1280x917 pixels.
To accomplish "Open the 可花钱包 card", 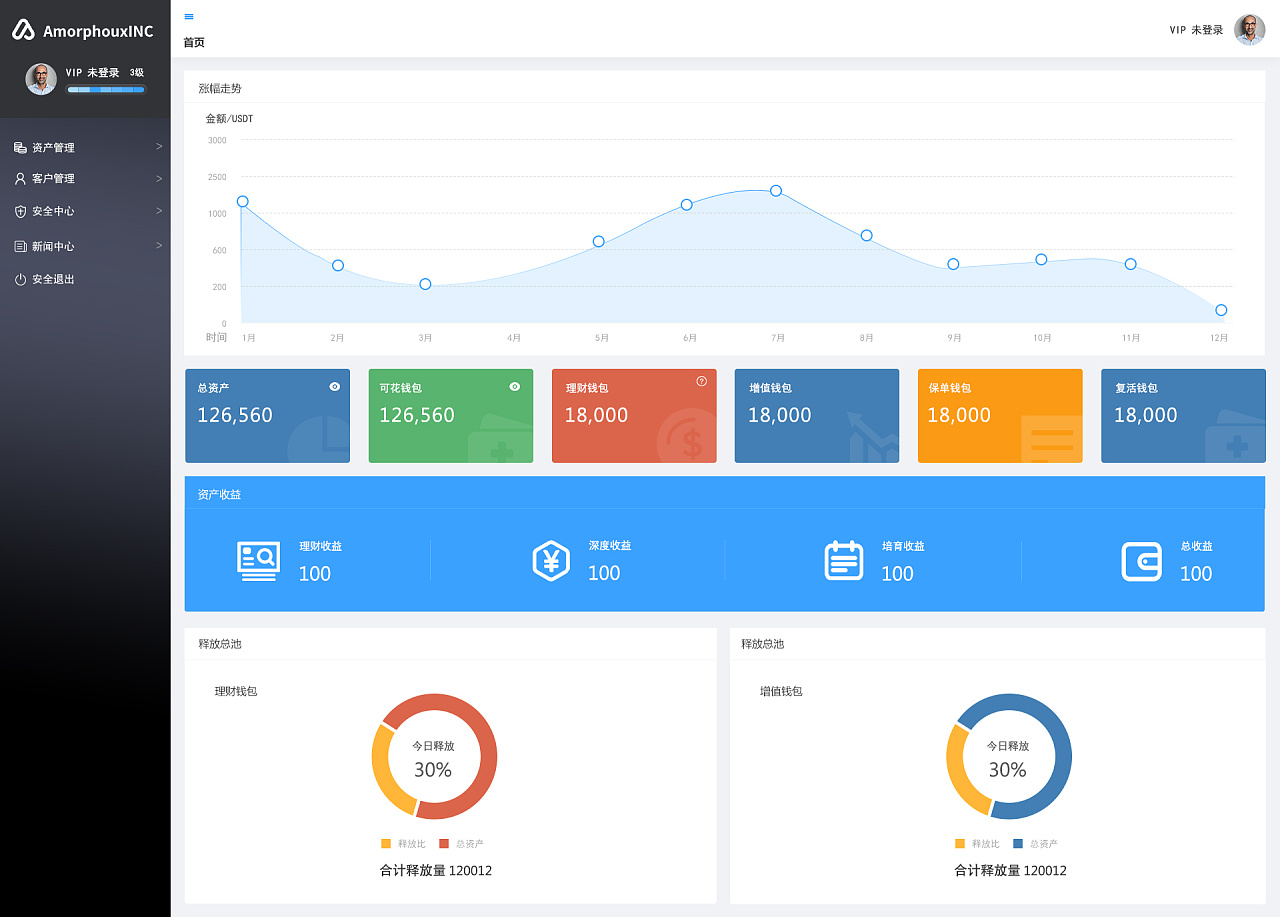I will [451, 416].
